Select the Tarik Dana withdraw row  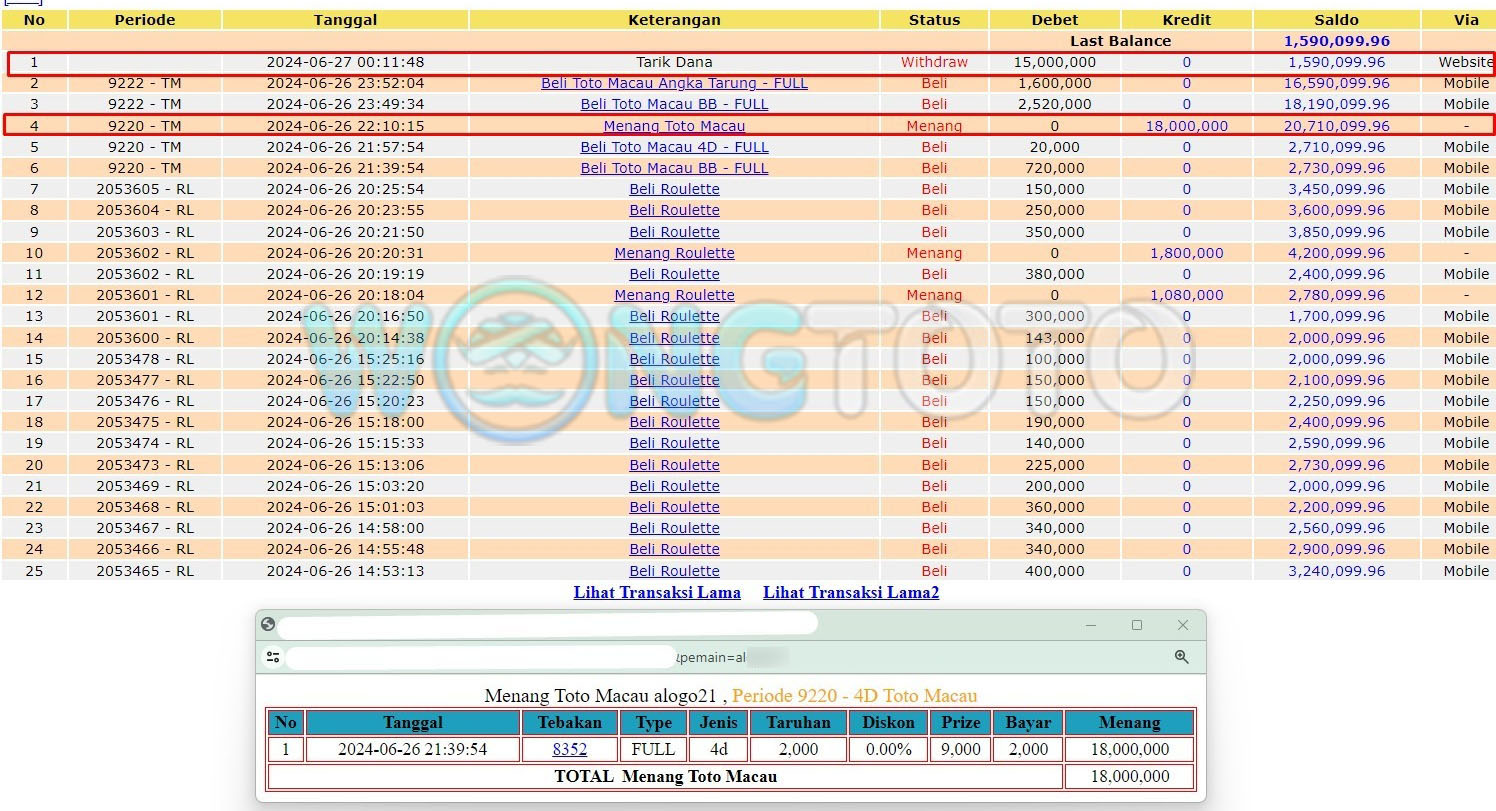(x=674, y=62)
